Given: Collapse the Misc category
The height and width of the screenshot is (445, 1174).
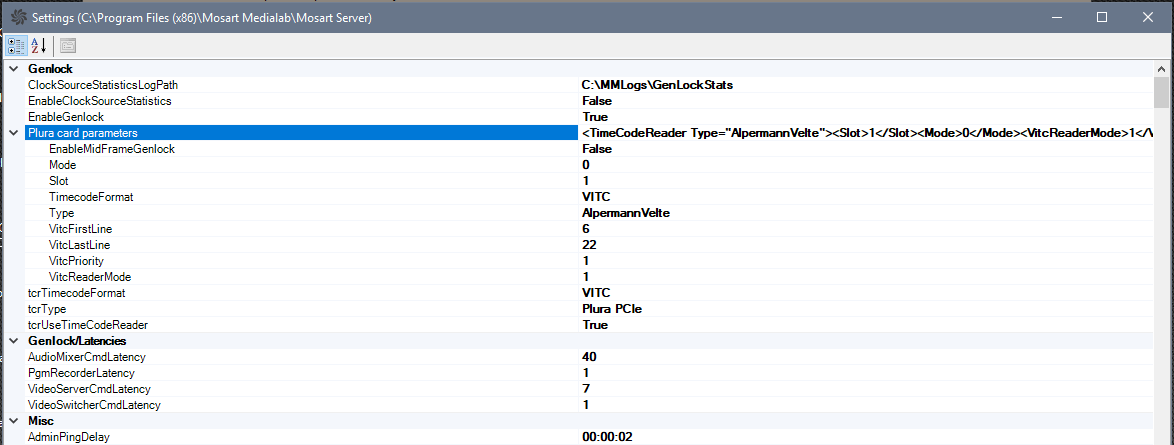Looking at the screenshot, I should (13, 421).
